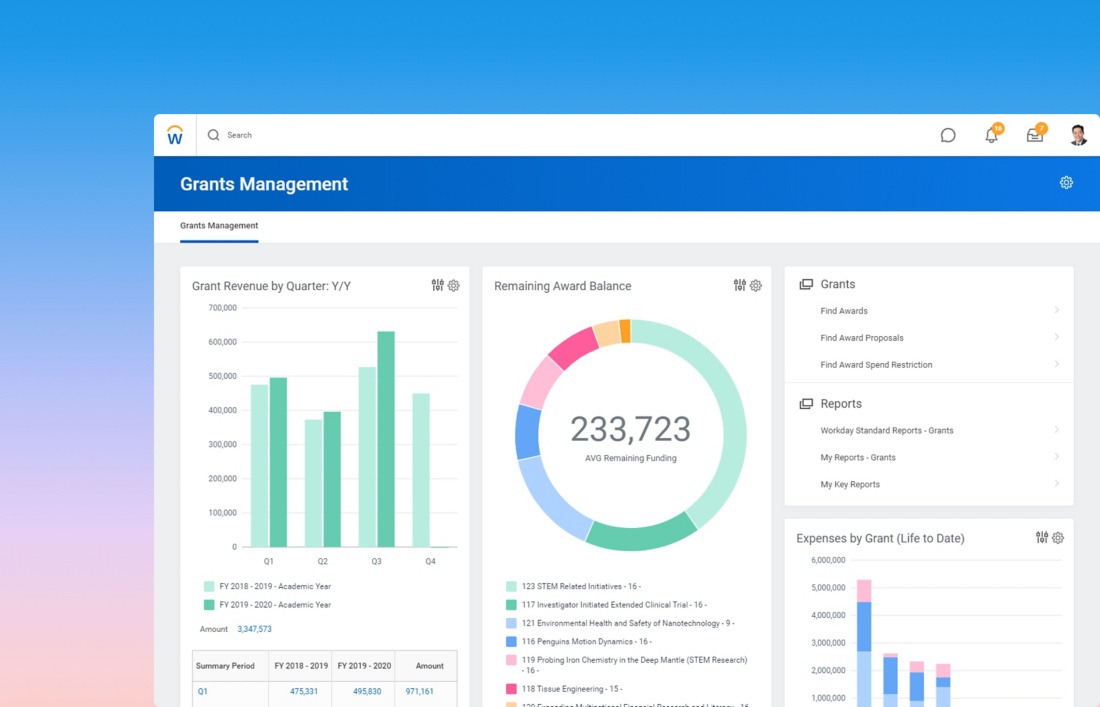1100x707 pixels.
Task: Expand the My Key Reports chevron
Action: pyautogui.click(x=1057, y=484)
